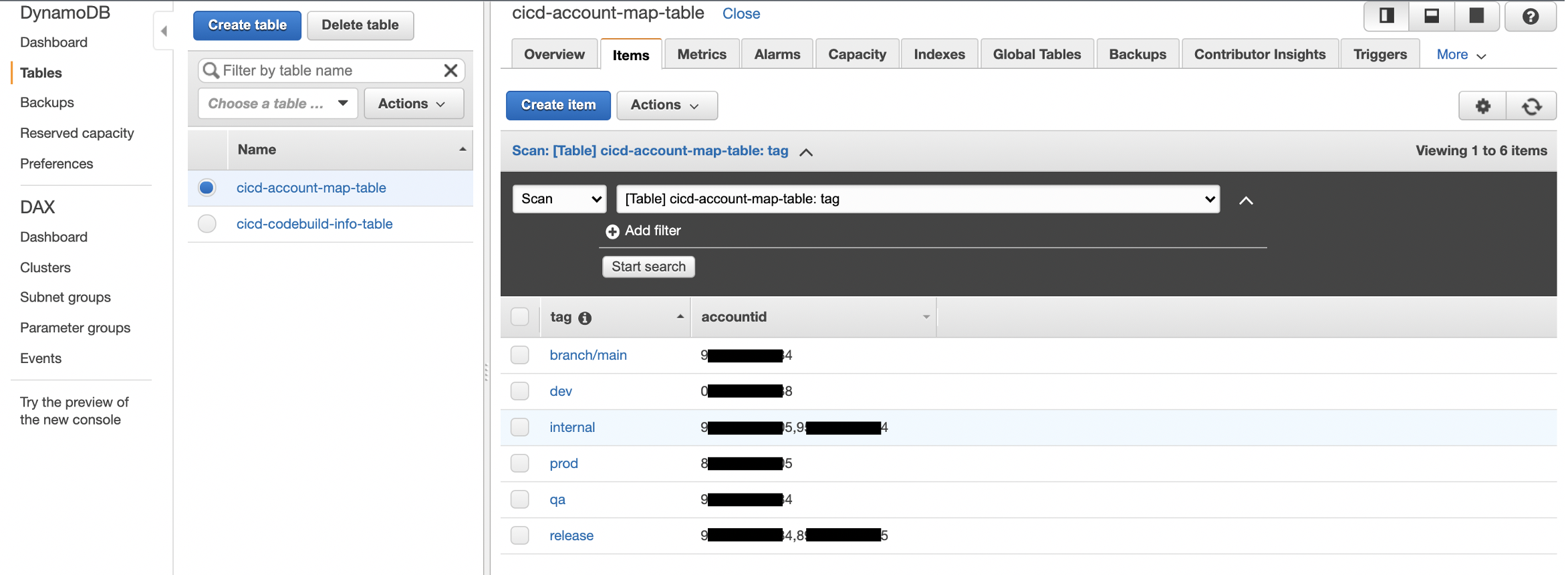This screenshot has width=1568, height=575.
Task: Refresh the items list
Action: [x=1532, y=106]
